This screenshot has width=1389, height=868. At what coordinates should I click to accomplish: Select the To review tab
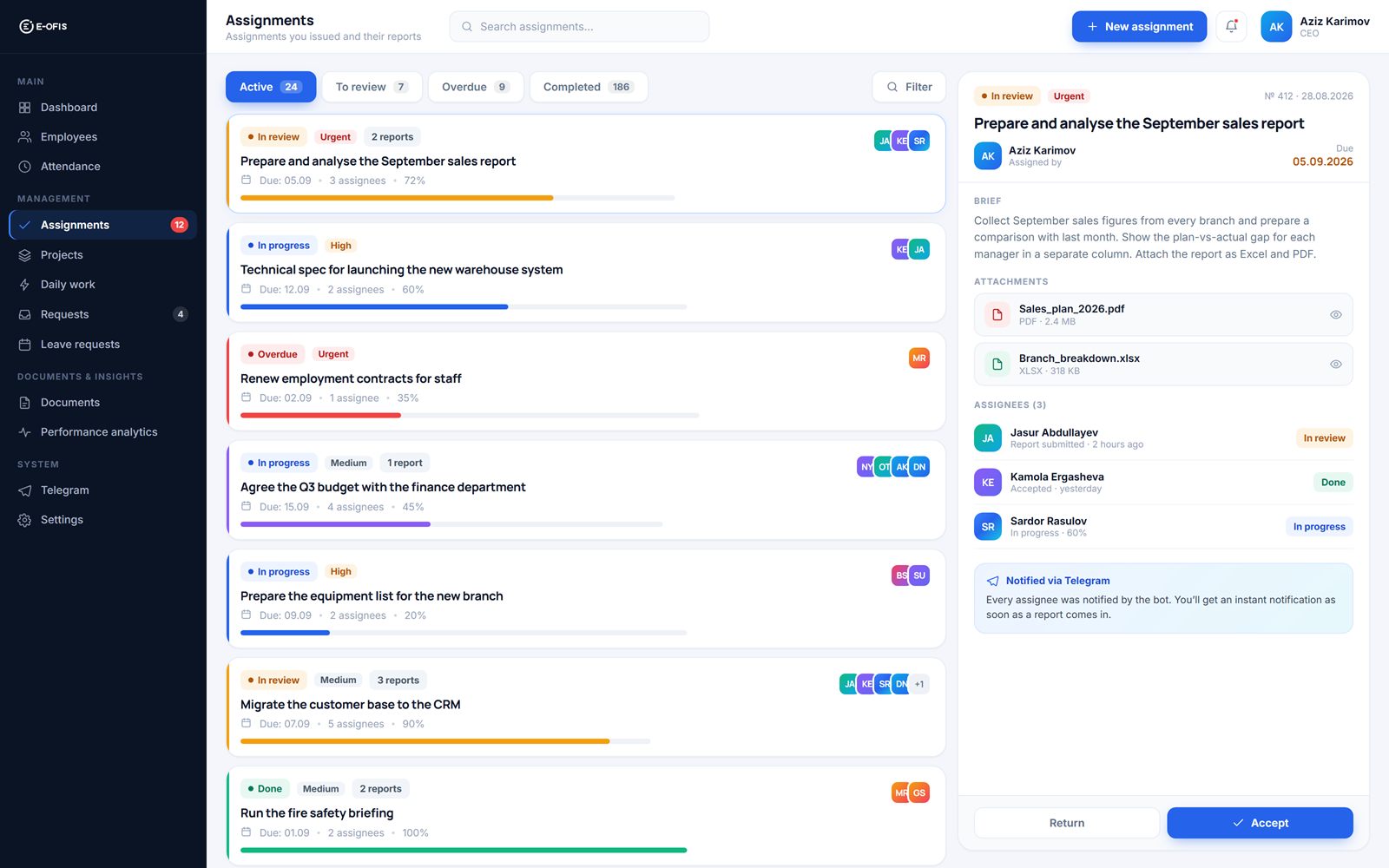tap(372, 87)
